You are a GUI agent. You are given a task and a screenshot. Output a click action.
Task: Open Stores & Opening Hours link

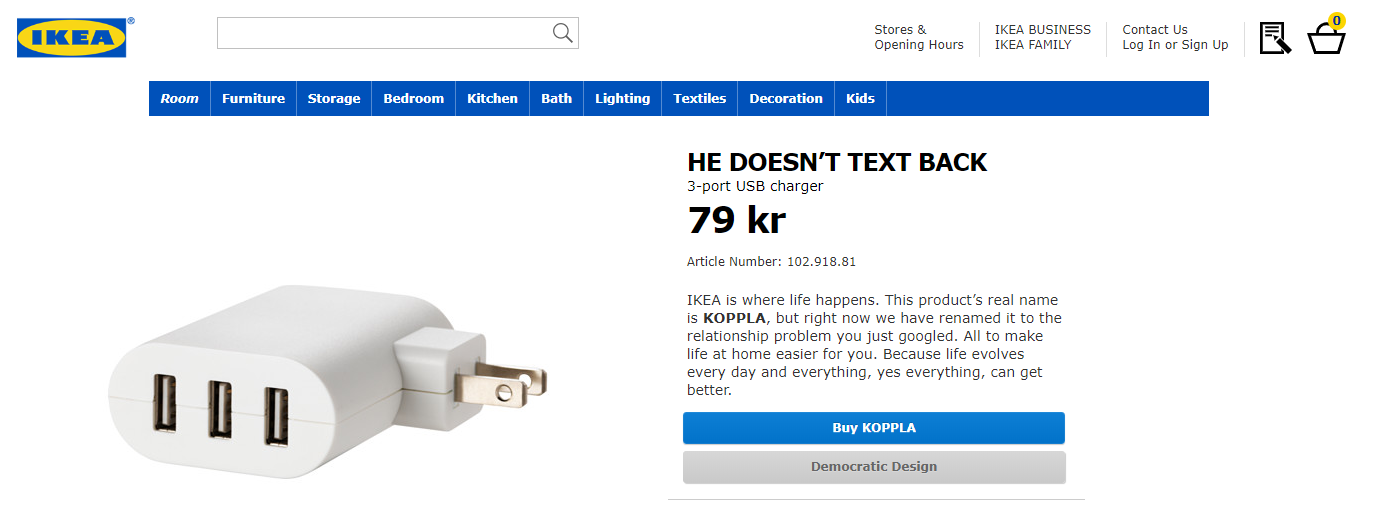tap(918, 37)
